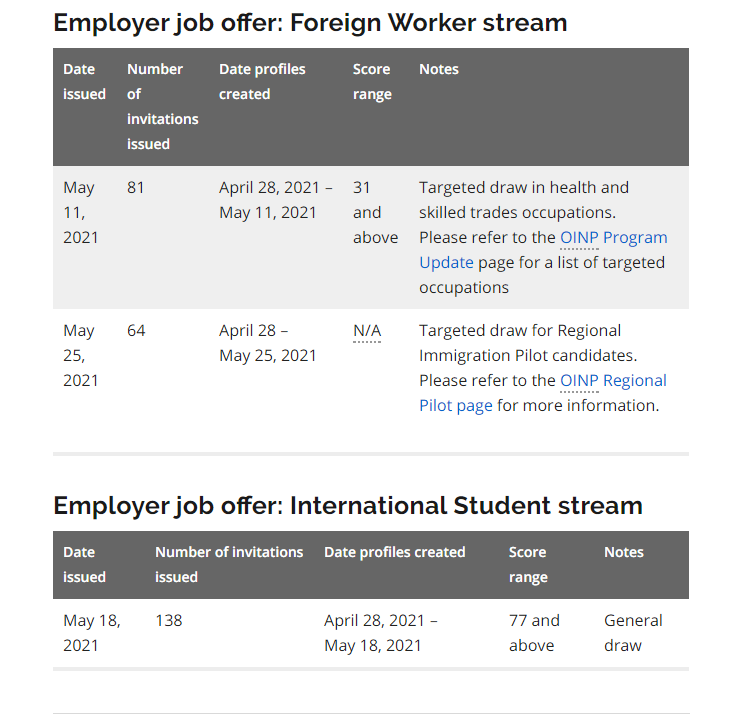Click the 81 invitations cell
Viewport: 743px width, 722px height.
136,188
